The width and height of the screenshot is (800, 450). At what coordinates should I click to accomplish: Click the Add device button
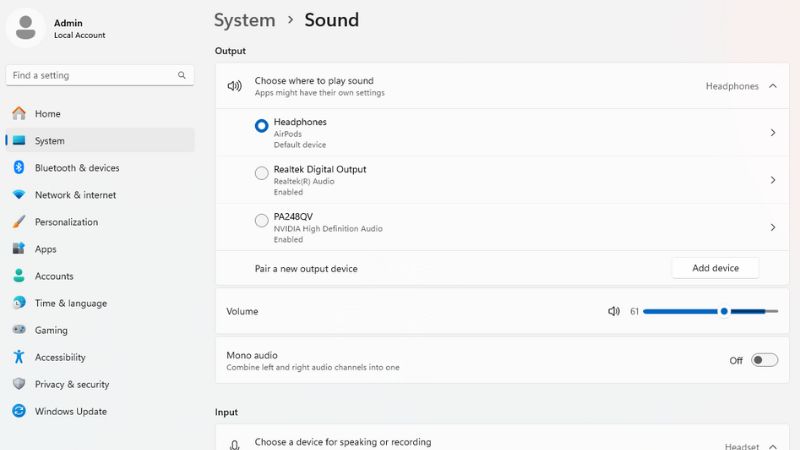click(715, 268)
